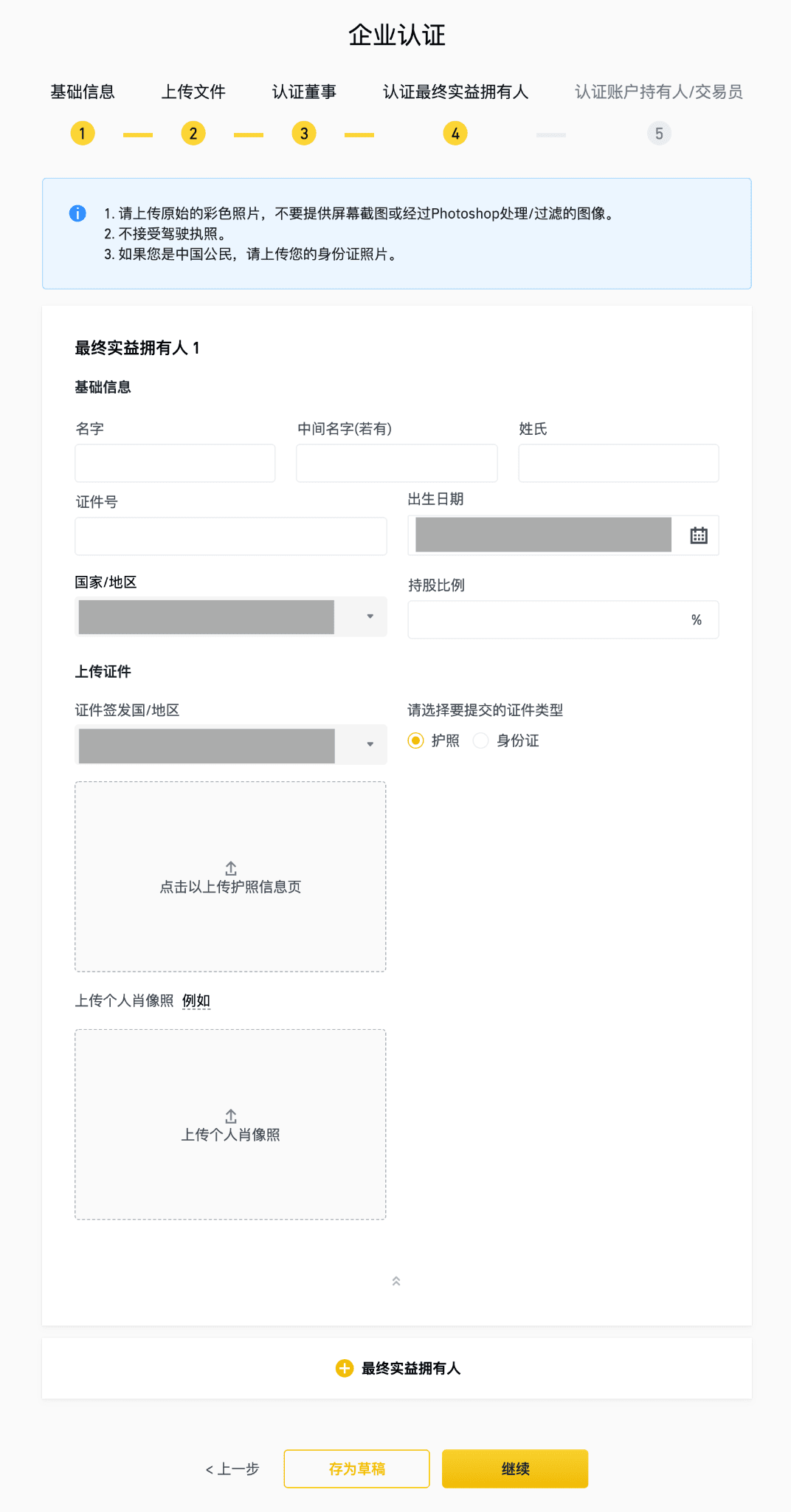Click the 持股比例 input field
Image resolution: width=791 pixels, height=1512 pixels.
pos(546,620)
